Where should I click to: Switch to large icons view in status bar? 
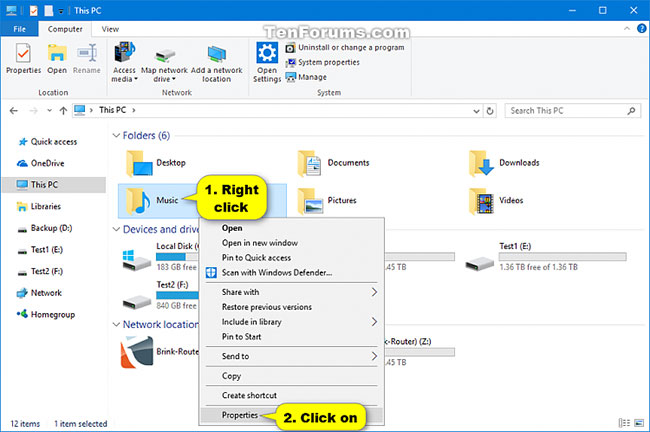(x=639, y=423)
